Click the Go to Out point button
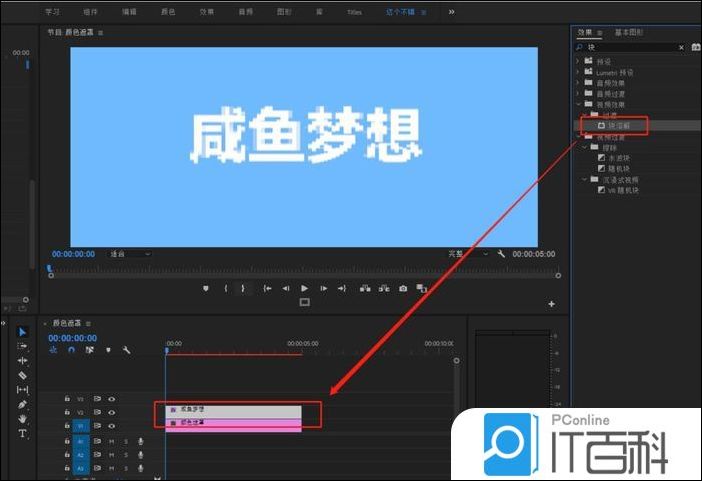Viewport: 702px width, 481px height. 342,288
